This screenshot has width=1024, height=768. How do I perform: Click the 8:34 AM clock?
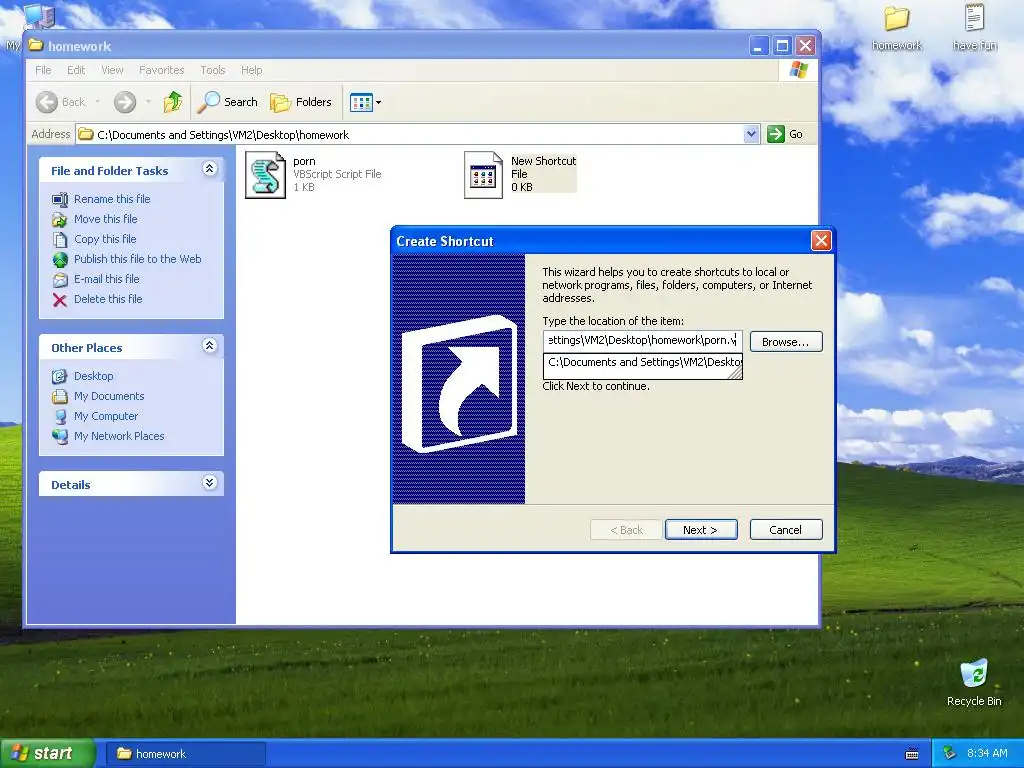(x=987, y=754)
